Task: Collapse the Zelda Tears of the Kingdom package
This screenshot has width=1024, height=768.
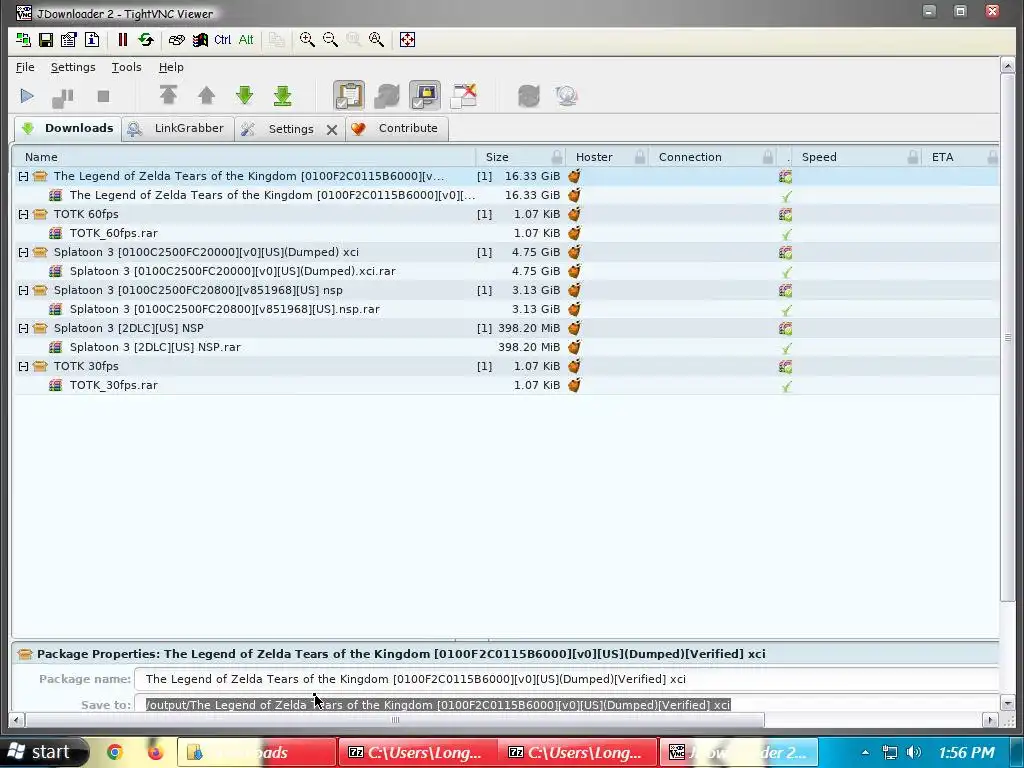Action: tap(24, 176)
